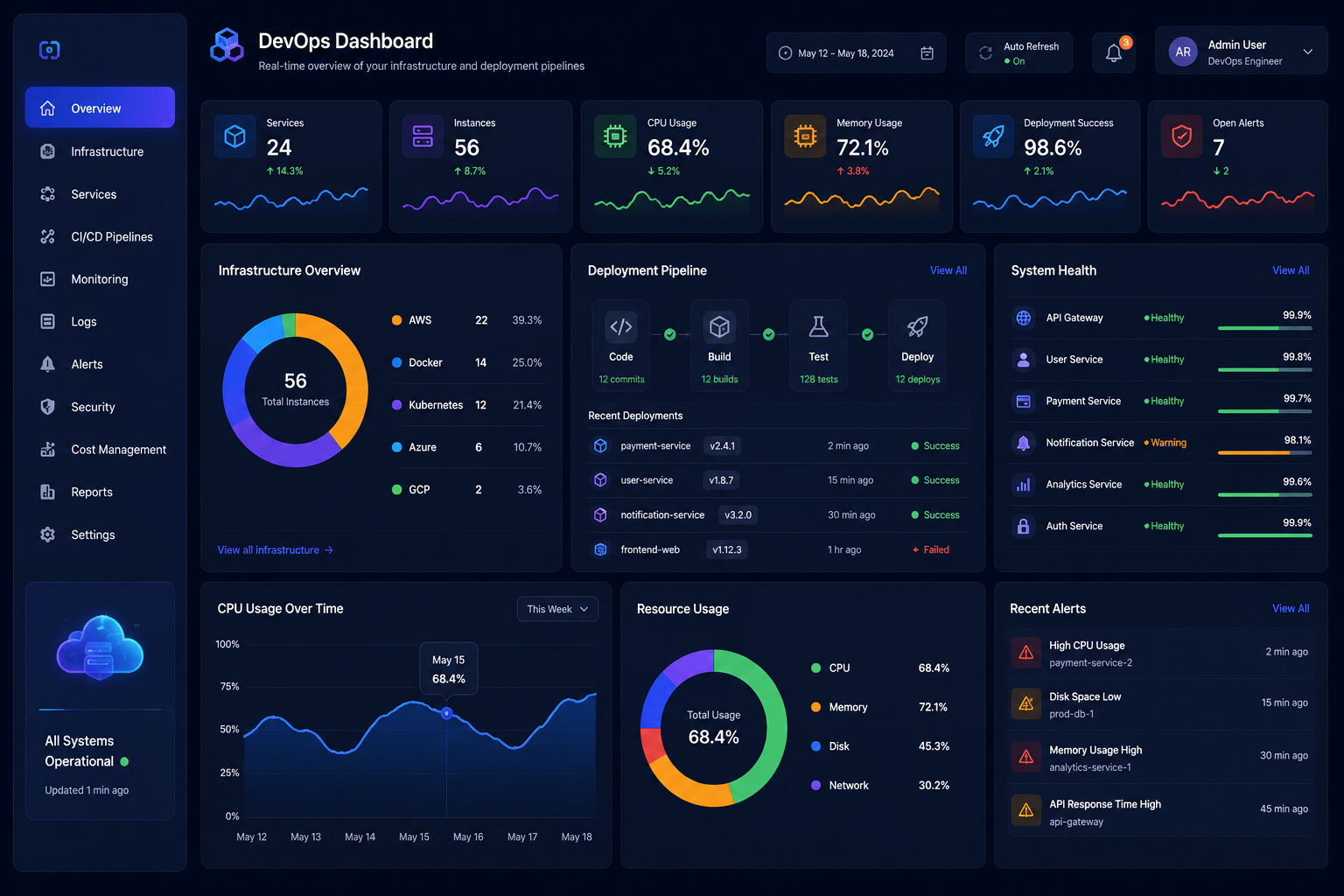The image size is (1344, 896).
Task: Click the Analytics Service bar chart icon
Action: (x=1023, y=485)
